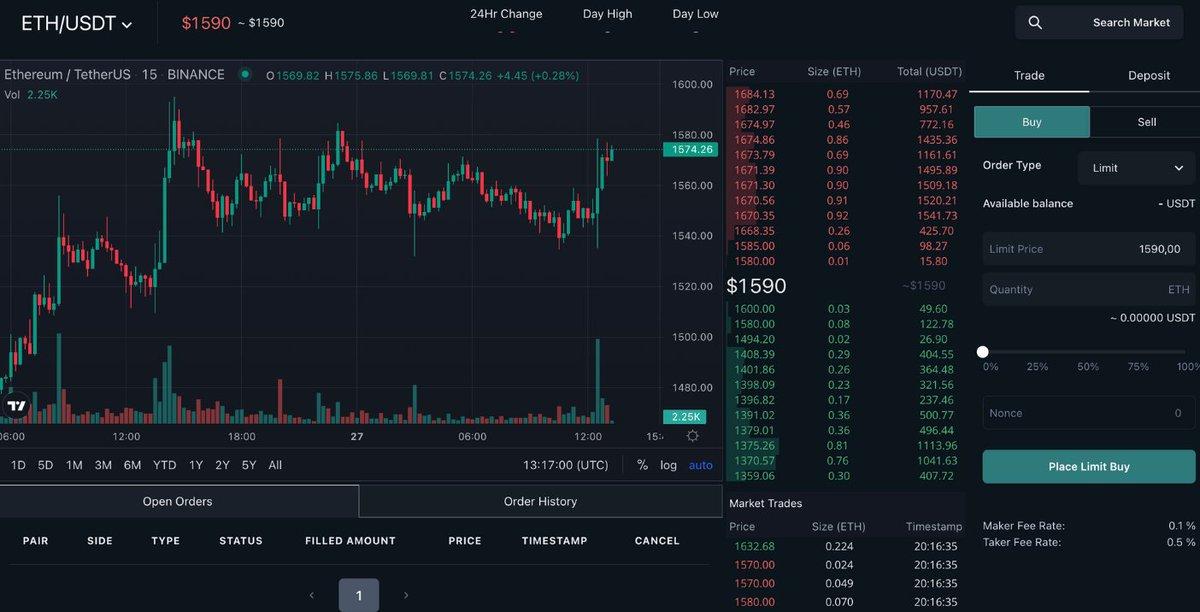Set chart range to 2Y
This screenshot has height=612, width=1200.
point(222,465)
